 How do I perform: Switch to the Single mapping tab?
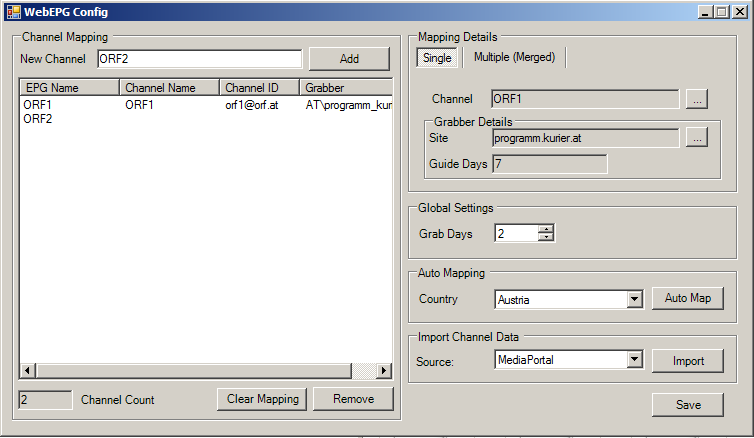pos(437,58)
